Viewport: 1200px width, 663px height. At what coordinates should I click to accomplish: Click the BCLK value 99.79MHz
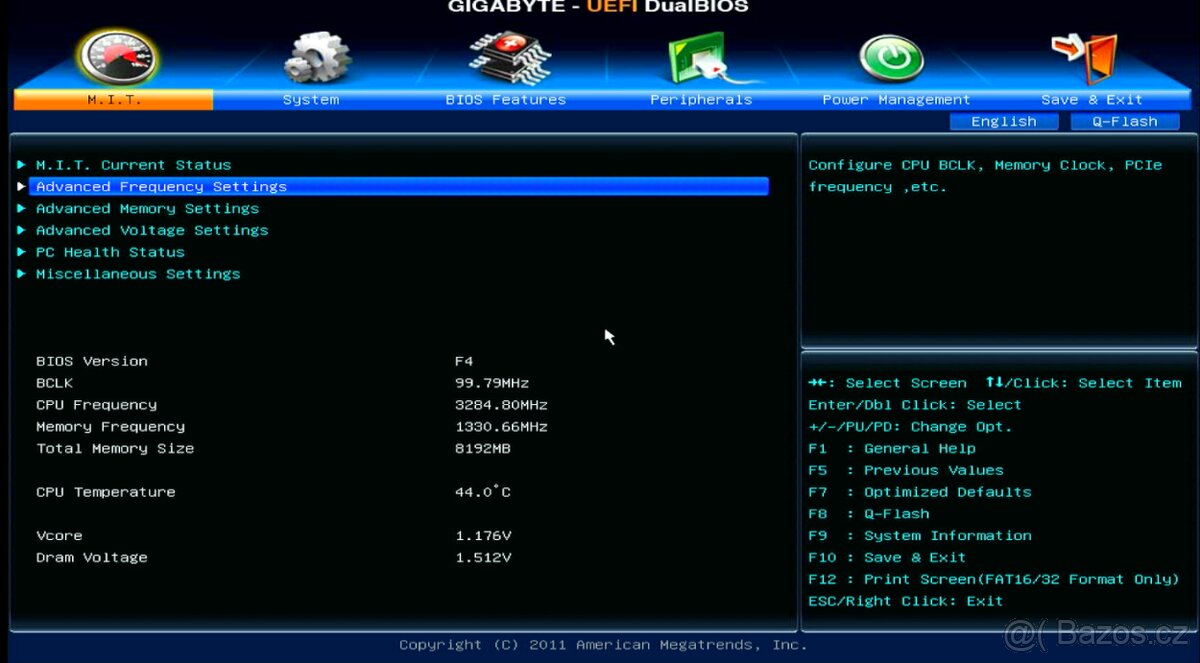click(x=492, y=383)
